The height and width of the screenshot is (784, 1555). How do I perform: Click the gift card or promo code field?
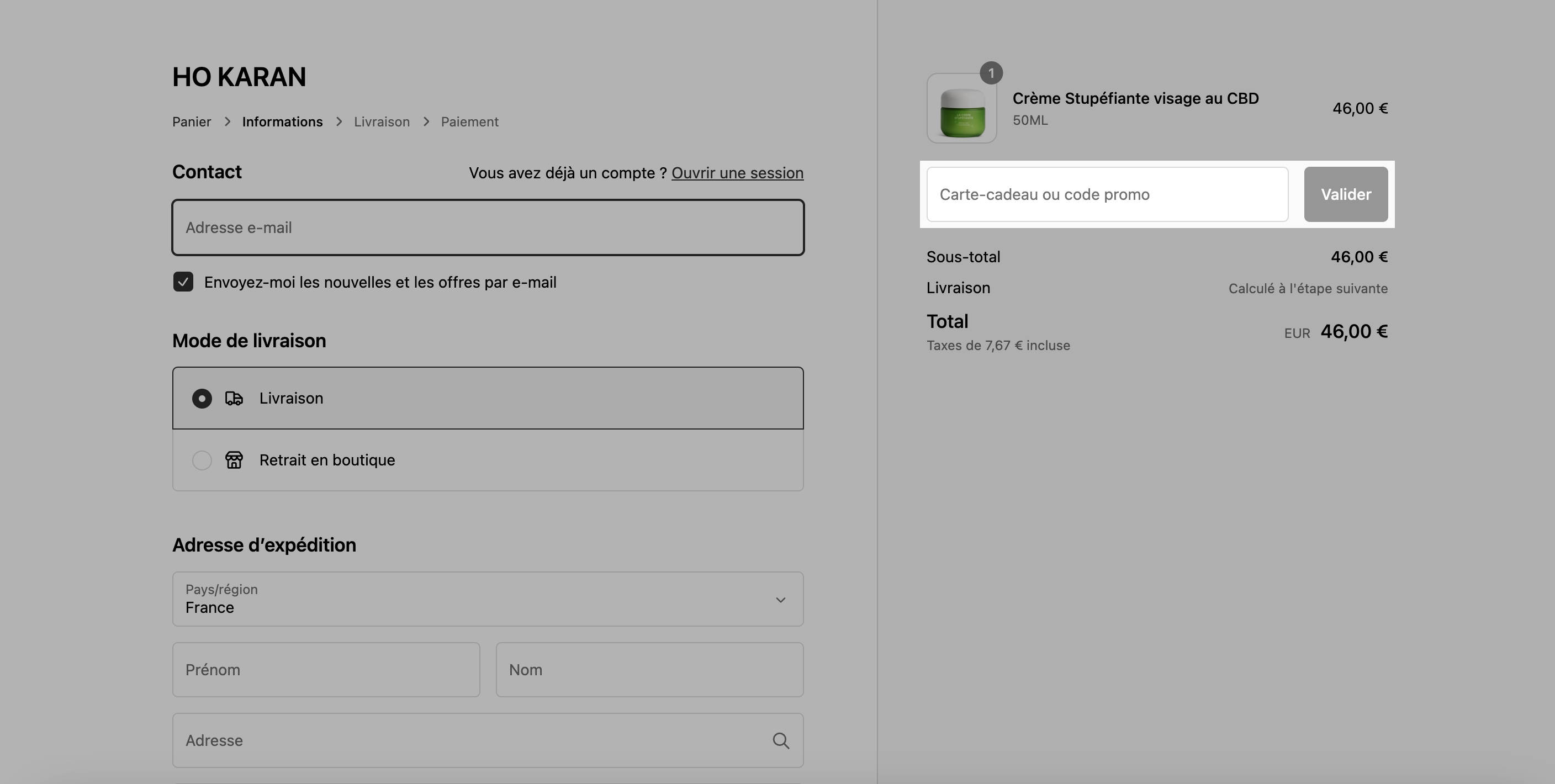pos(1107,194)
